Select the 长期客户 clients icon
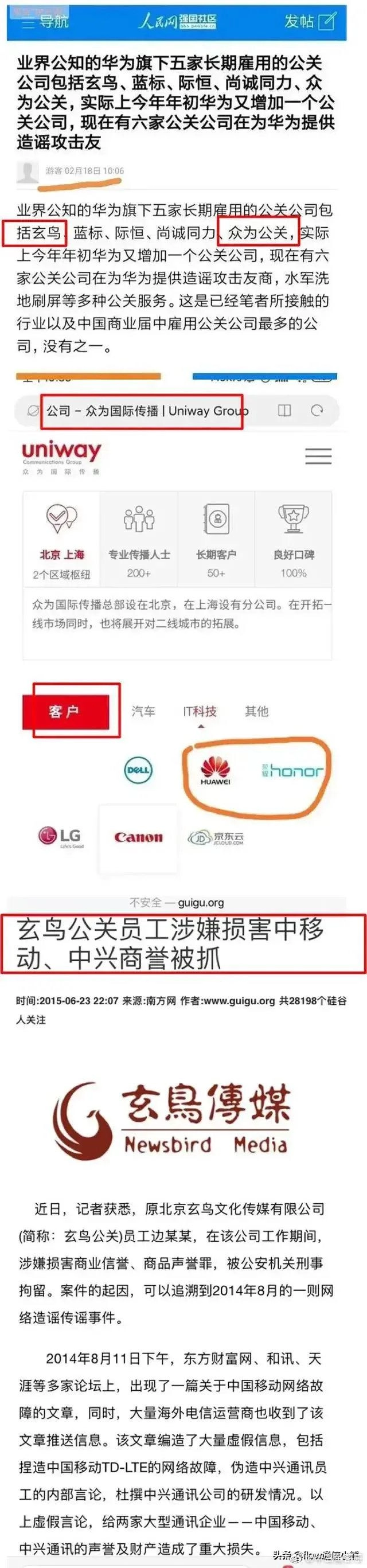Image resolution: width=367 pixels, height=1568 pixels. click(216, 518)
